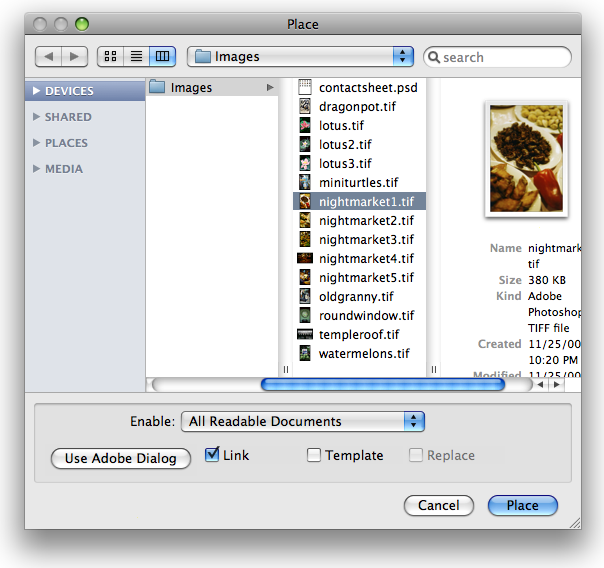Click the forward navigation arrow
This screenshot has width=604, height=568.
pyautogui.click(x=74, y=57)
